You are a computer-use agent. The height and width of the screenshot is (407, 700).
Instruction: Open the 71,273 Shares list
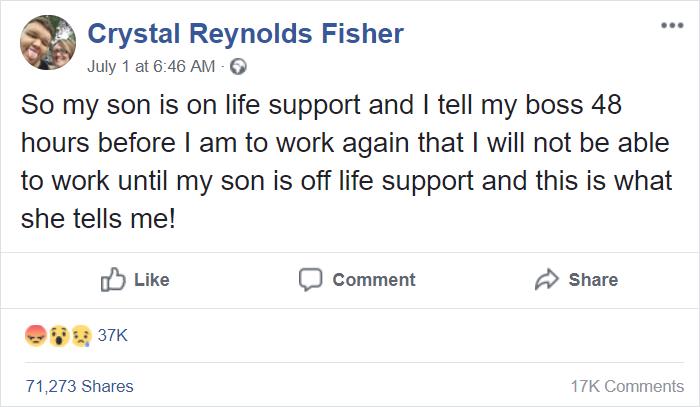(78, 386)
